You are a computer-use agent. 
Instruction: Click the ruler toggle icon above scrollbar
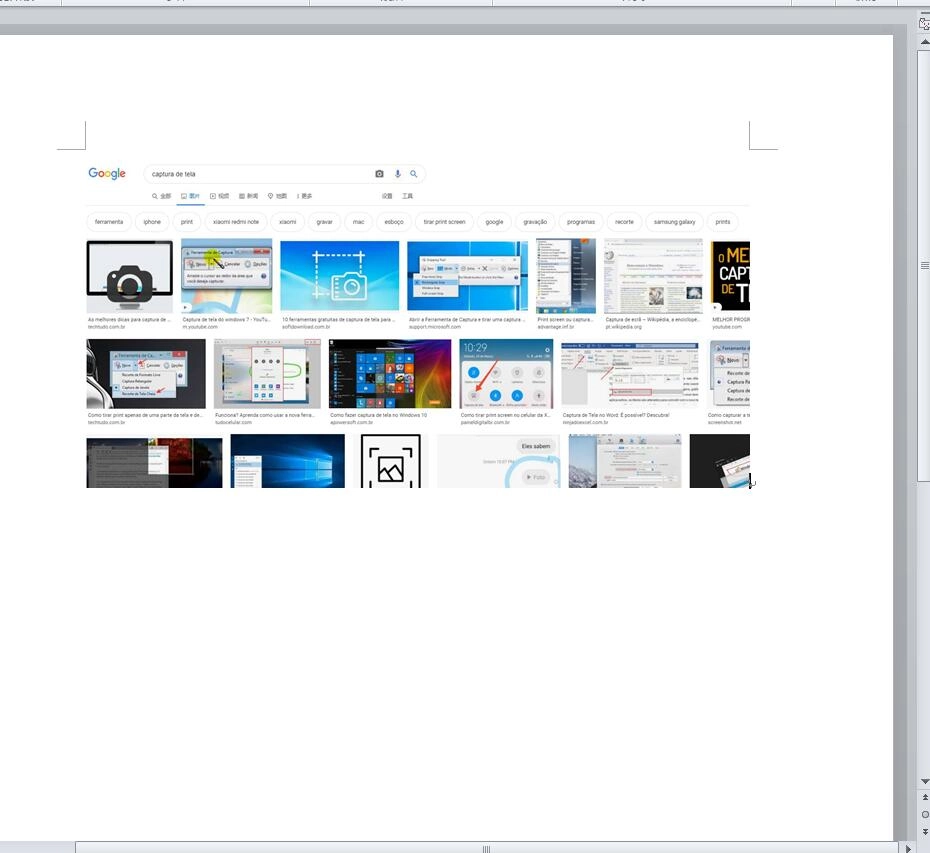(x=924, y=23)
